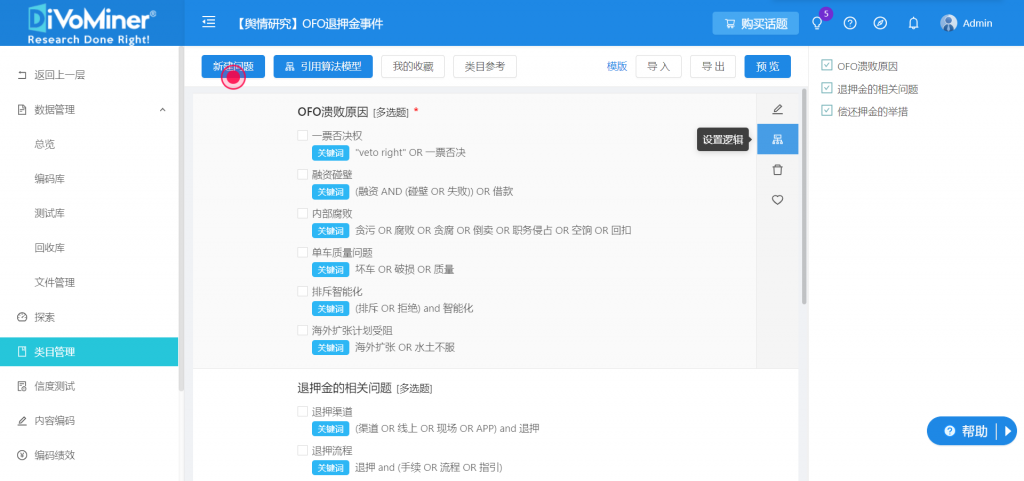Click the 内容编码 pen icon in sidebar
The height and width of the screenshot is (481, 1024).
(x=22, y=421)
